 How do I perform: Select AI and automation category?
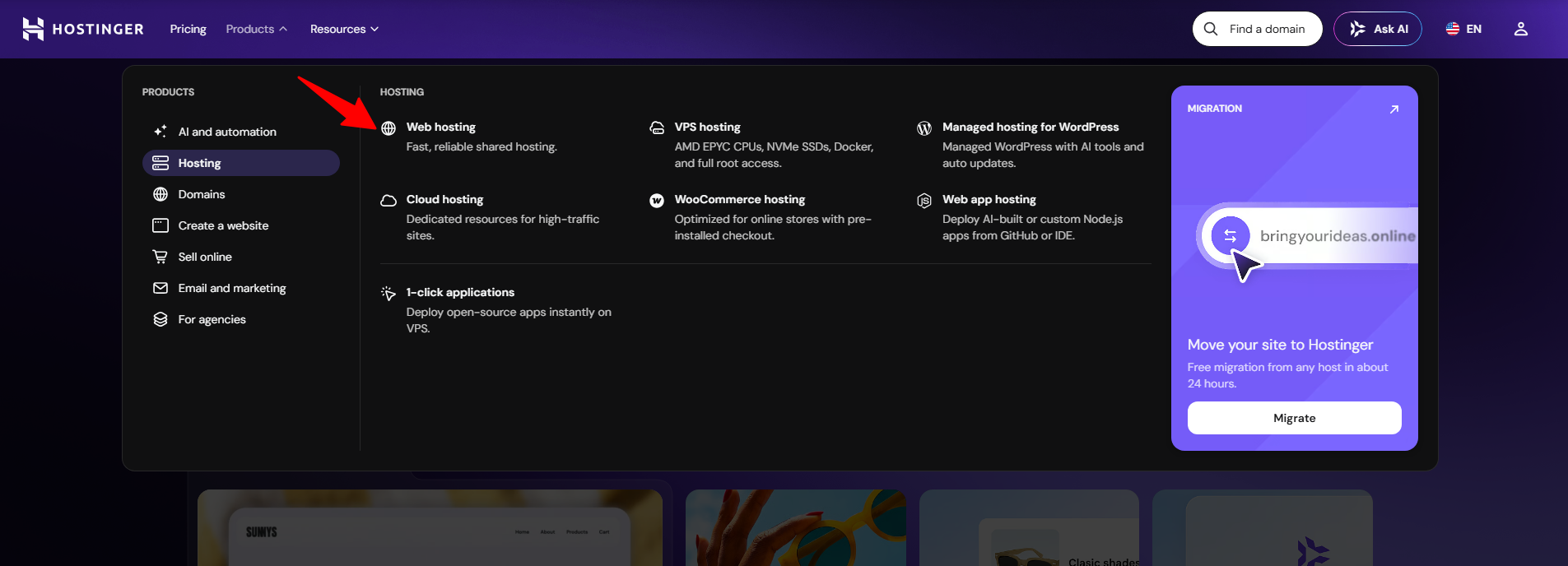tap(241, 132)
